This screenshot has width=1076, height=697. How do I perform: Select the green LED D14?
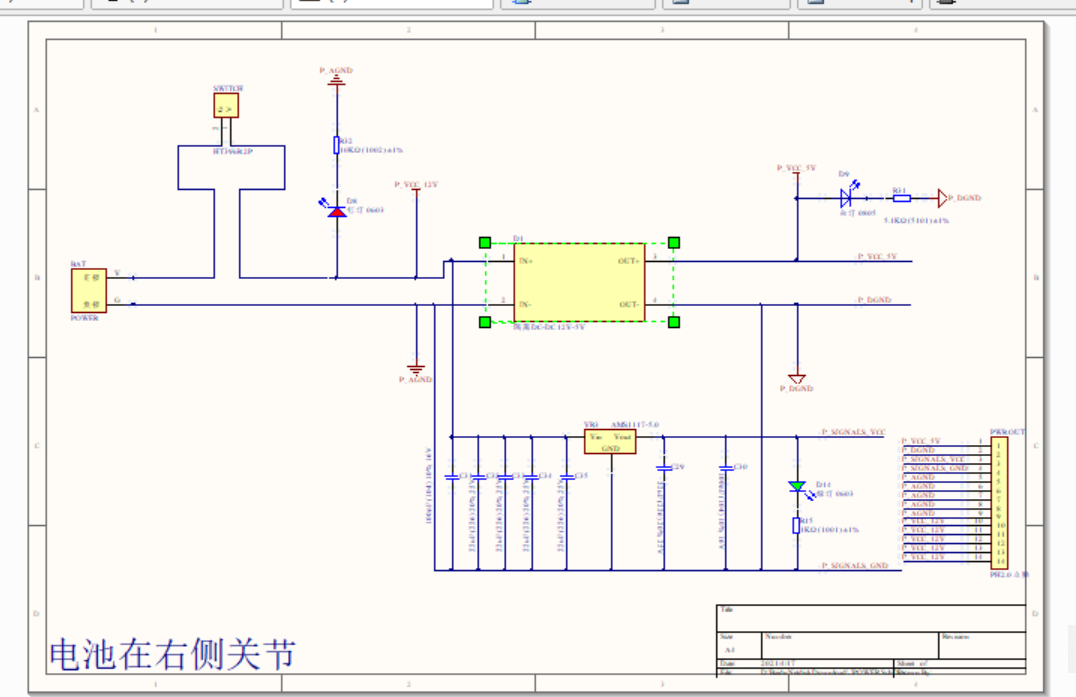tap(797, 486)
